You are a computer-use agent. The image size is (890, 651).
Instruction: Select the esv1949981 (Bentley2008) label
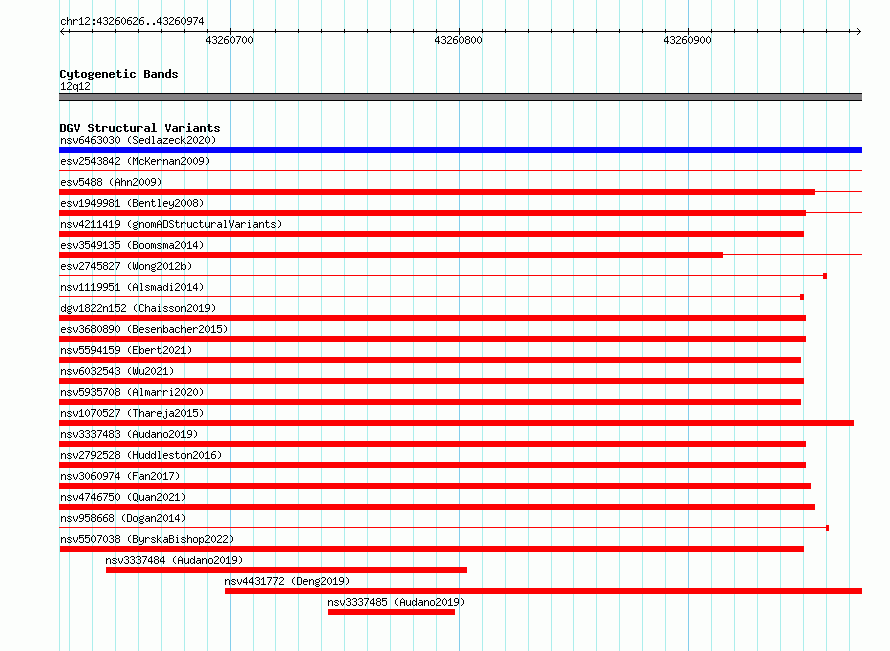point(132,203)
